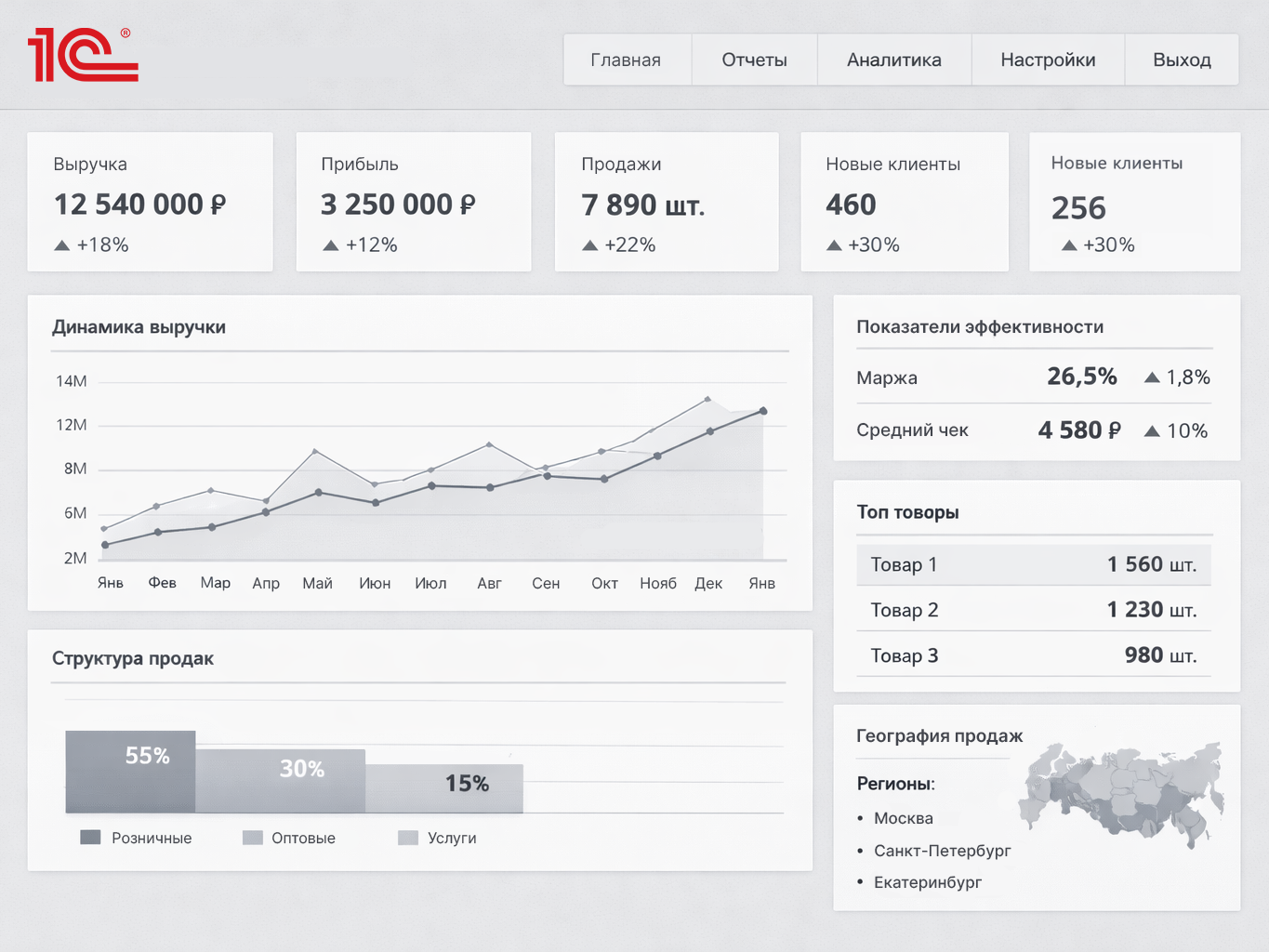The width and height of the screenshot is (1269, 952).
Task: Click the Авг label on the chart axis
Action: pyautogui.click(x=489, y=583)
